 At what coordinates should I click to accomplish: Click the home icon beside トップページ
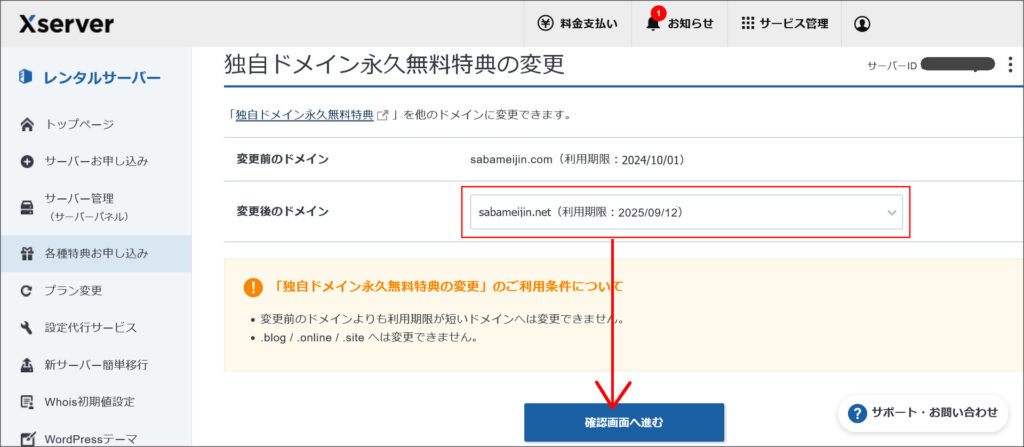click(27, 124)
